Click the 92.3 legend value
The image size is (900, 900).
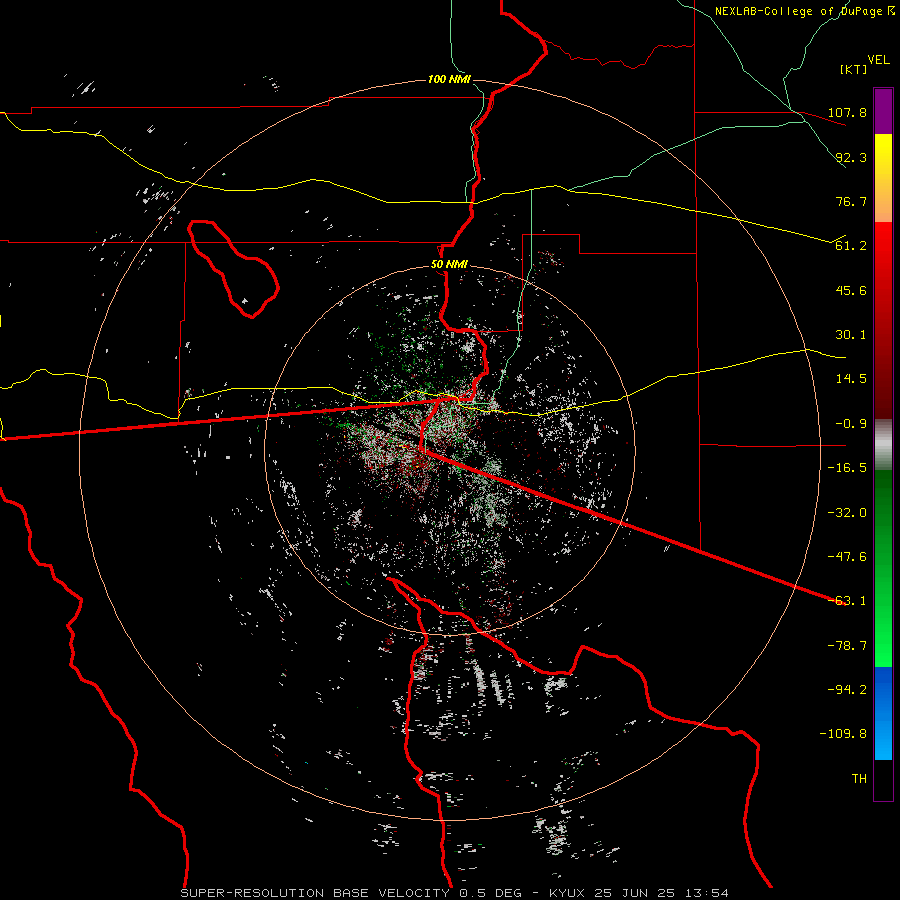[x=851, y=157]
